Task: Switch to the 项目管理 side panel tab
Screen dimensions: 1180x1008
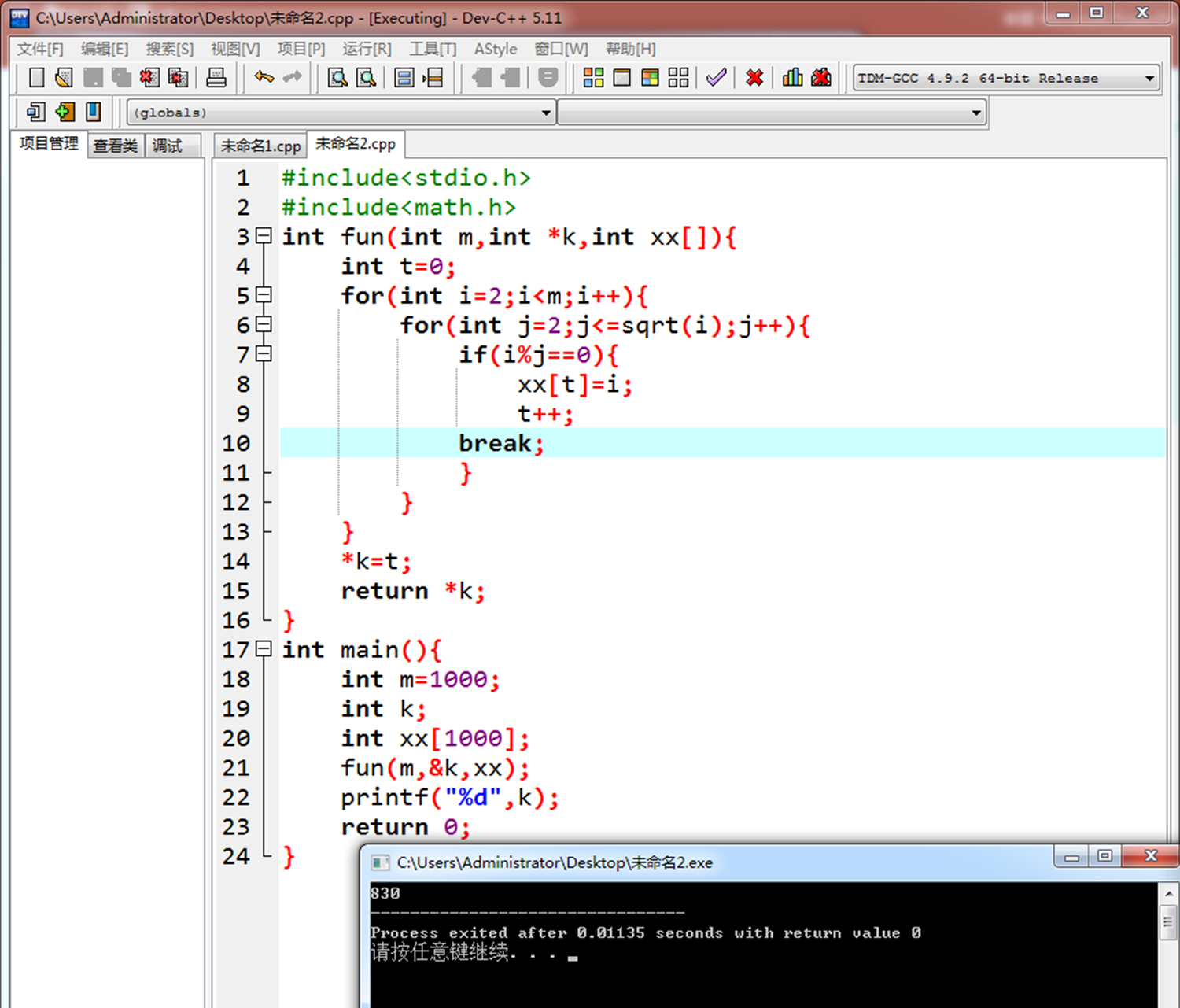Action: pyautogui.click(x=49, y=143)
